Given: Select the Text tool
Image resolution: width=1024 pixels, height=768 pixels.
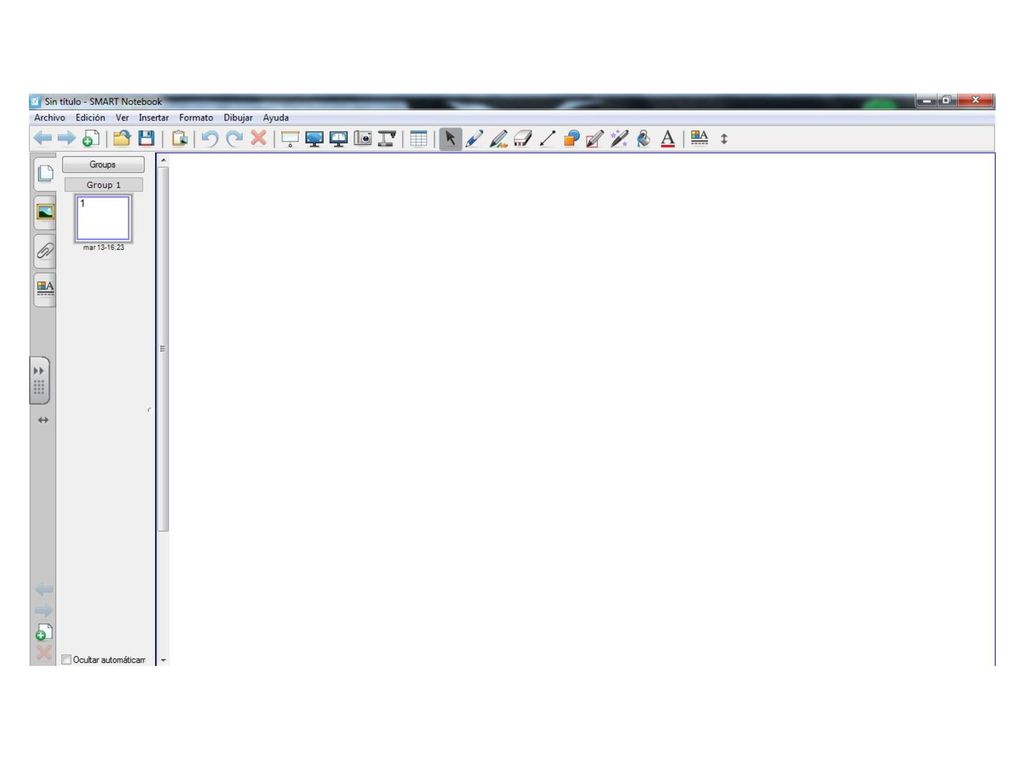Looking at the screenshot, I should [667, 138].
